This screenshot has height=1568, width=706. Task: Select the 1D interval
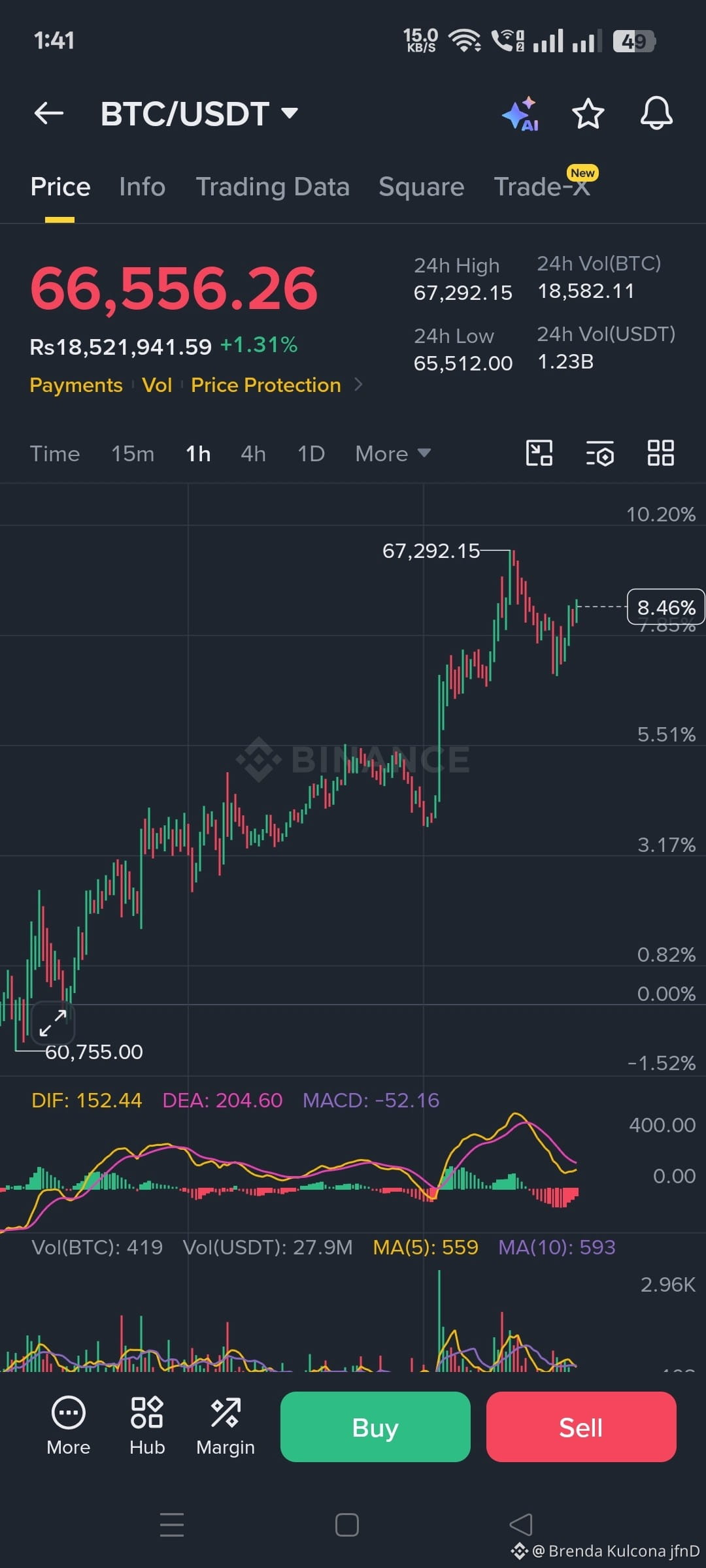click(311, 453)
